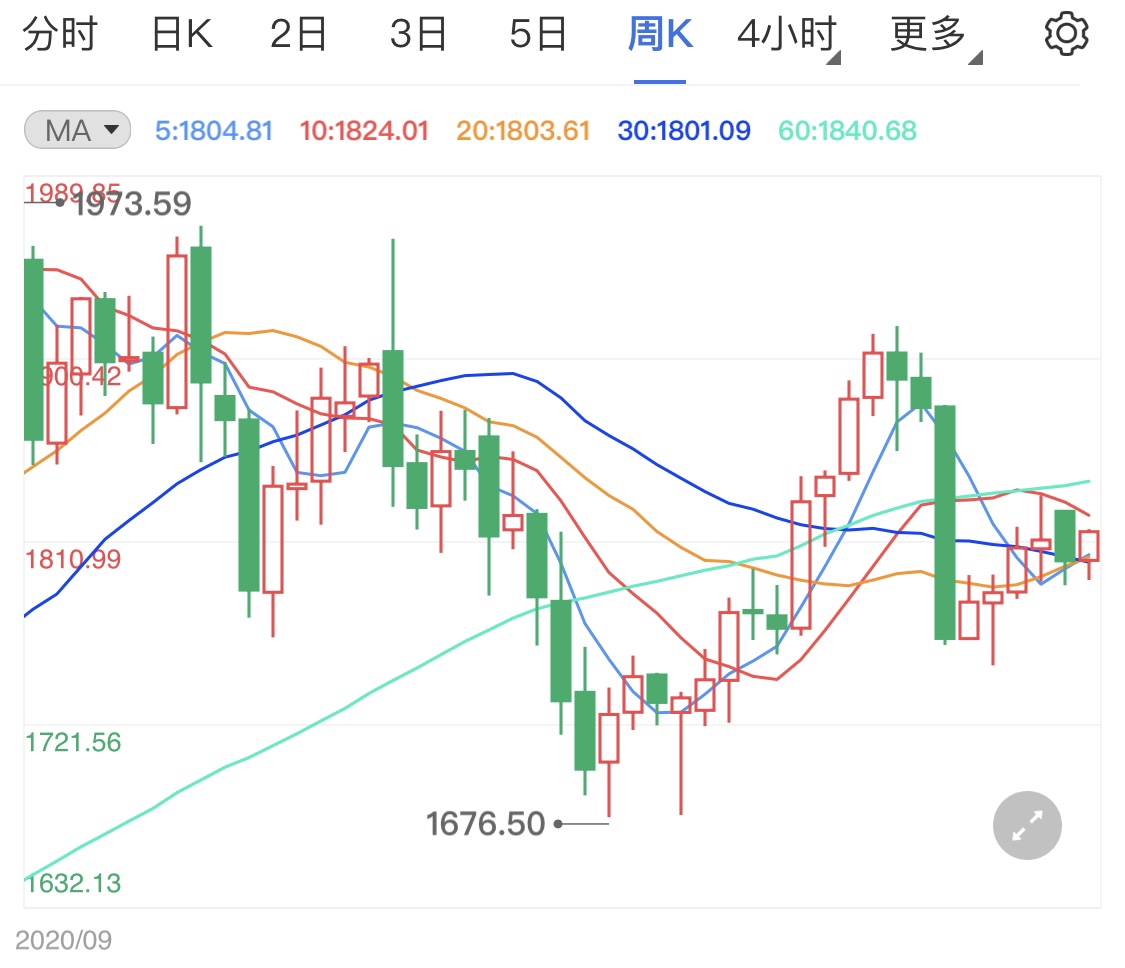Click the red 1810.99 price level label
The width and height of the screenshot is (1125, 968).
[72, 560]
